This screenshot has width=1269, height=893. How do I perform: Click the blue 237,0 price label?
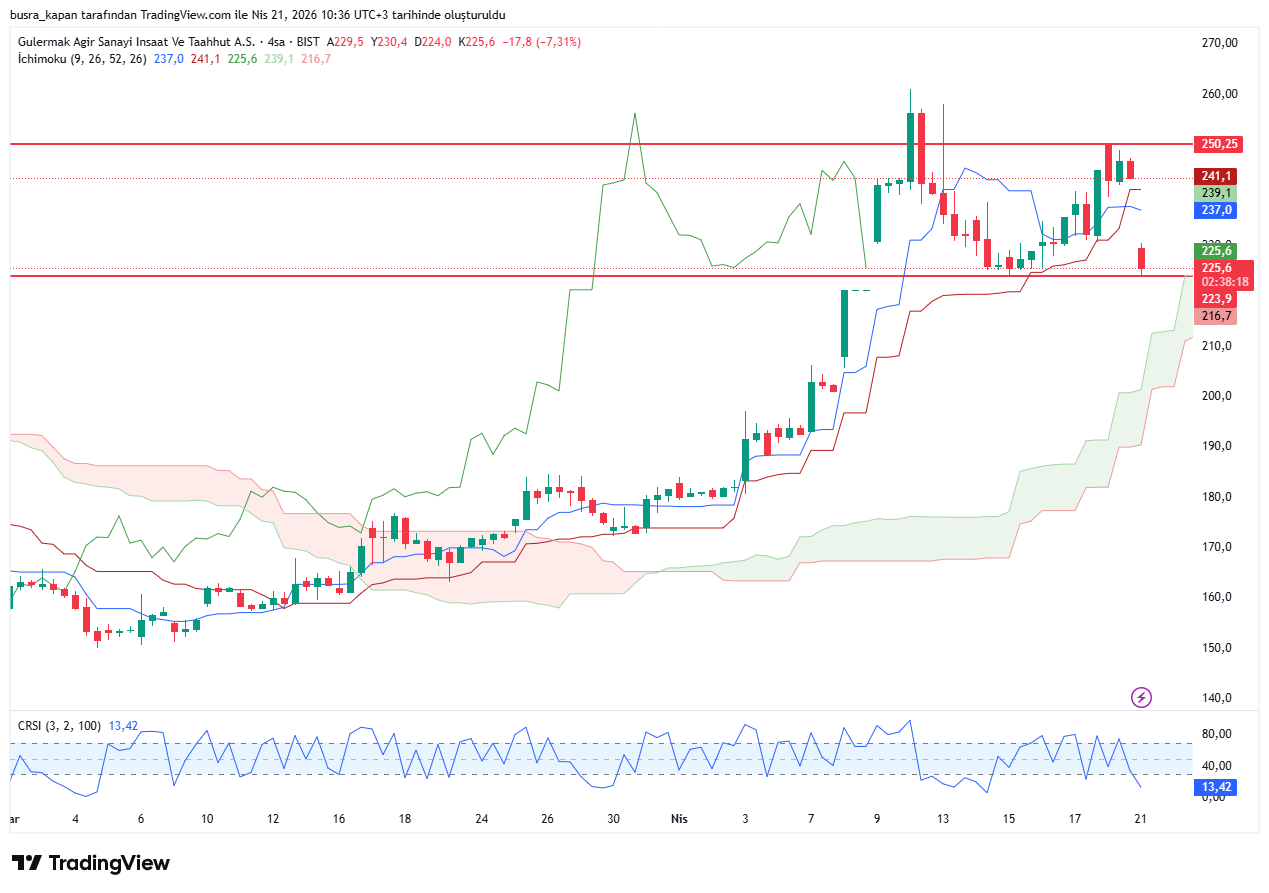[x=1216, y=210]
